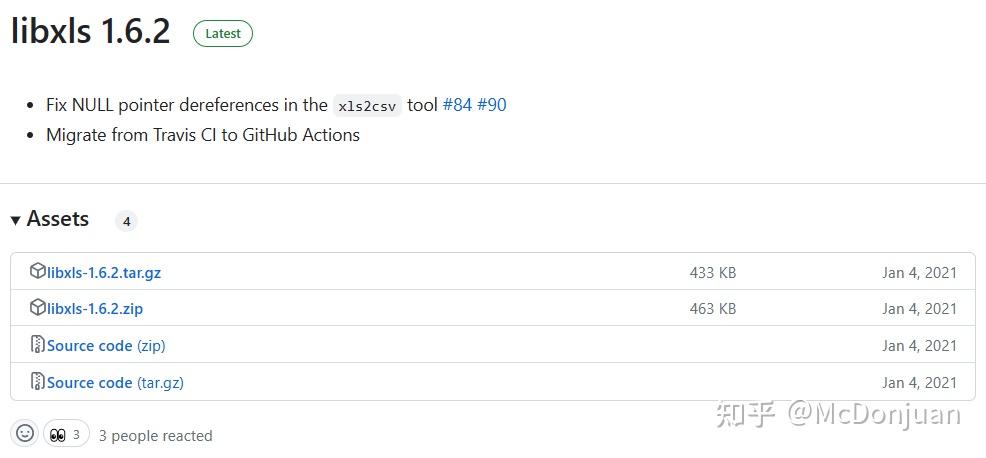Click the "3 people reacted" text
Viewport: 986px width, 458px height.
tap(155, 436)
